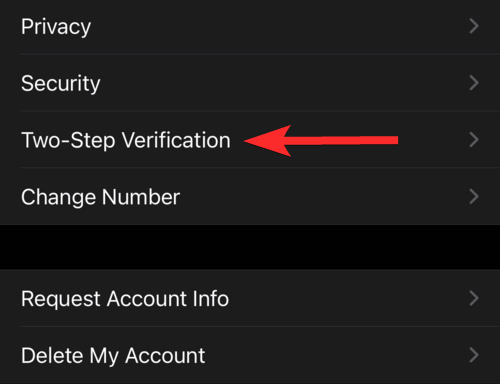The height and width of the screenshot is (384, 500).
Task: Click the Request Account Info chevron
Action: pyautogui.click(x=474, y=298)
